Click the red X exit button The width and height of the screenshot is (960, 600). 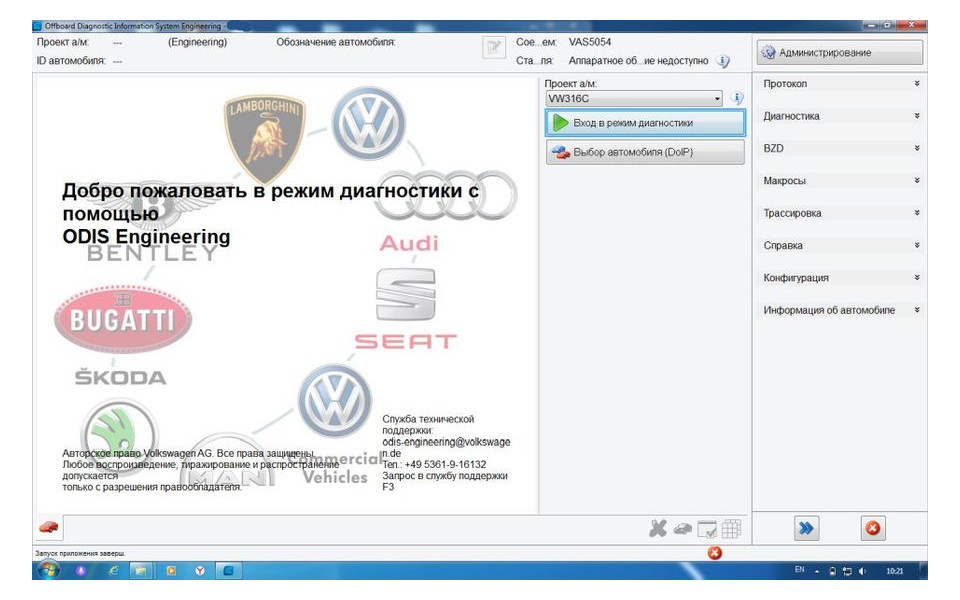[872, 528]
